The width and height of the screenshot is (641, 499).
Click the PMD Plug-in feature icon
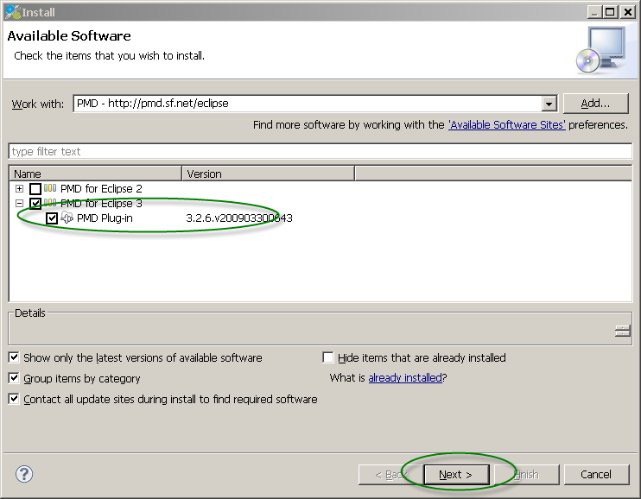pyautogui.click(x=67, y=218)
